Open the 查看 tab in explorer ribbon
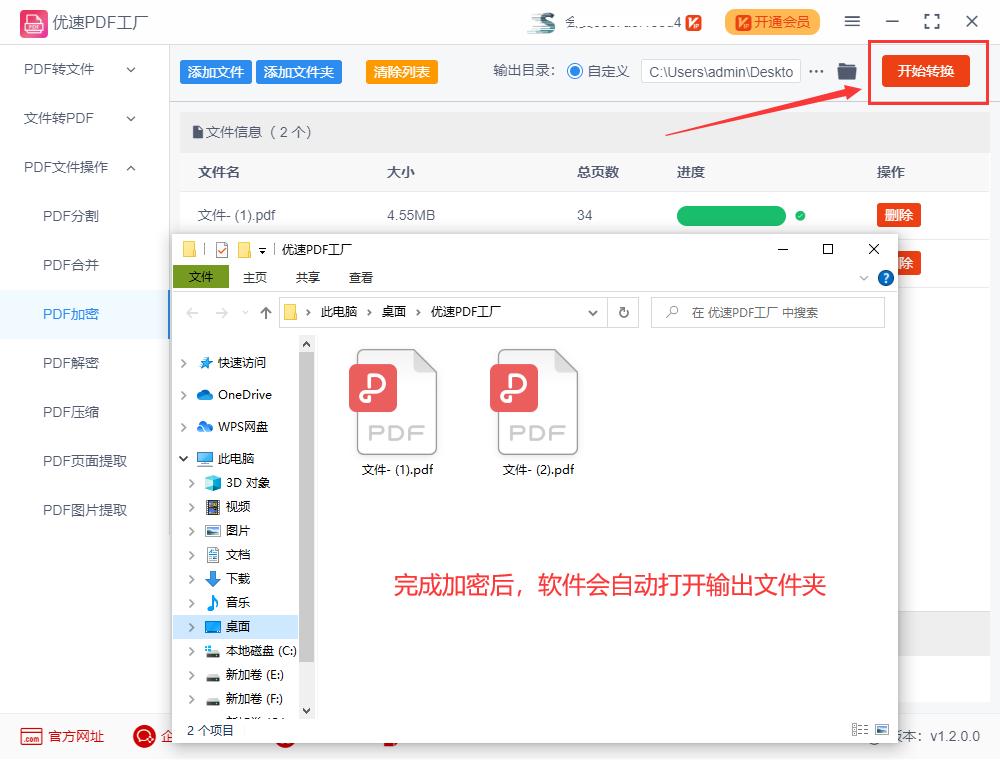 [360, 277]
